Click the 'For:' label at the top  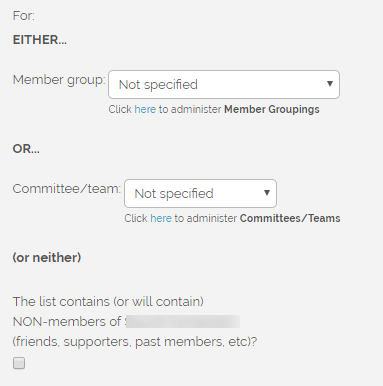24,16
